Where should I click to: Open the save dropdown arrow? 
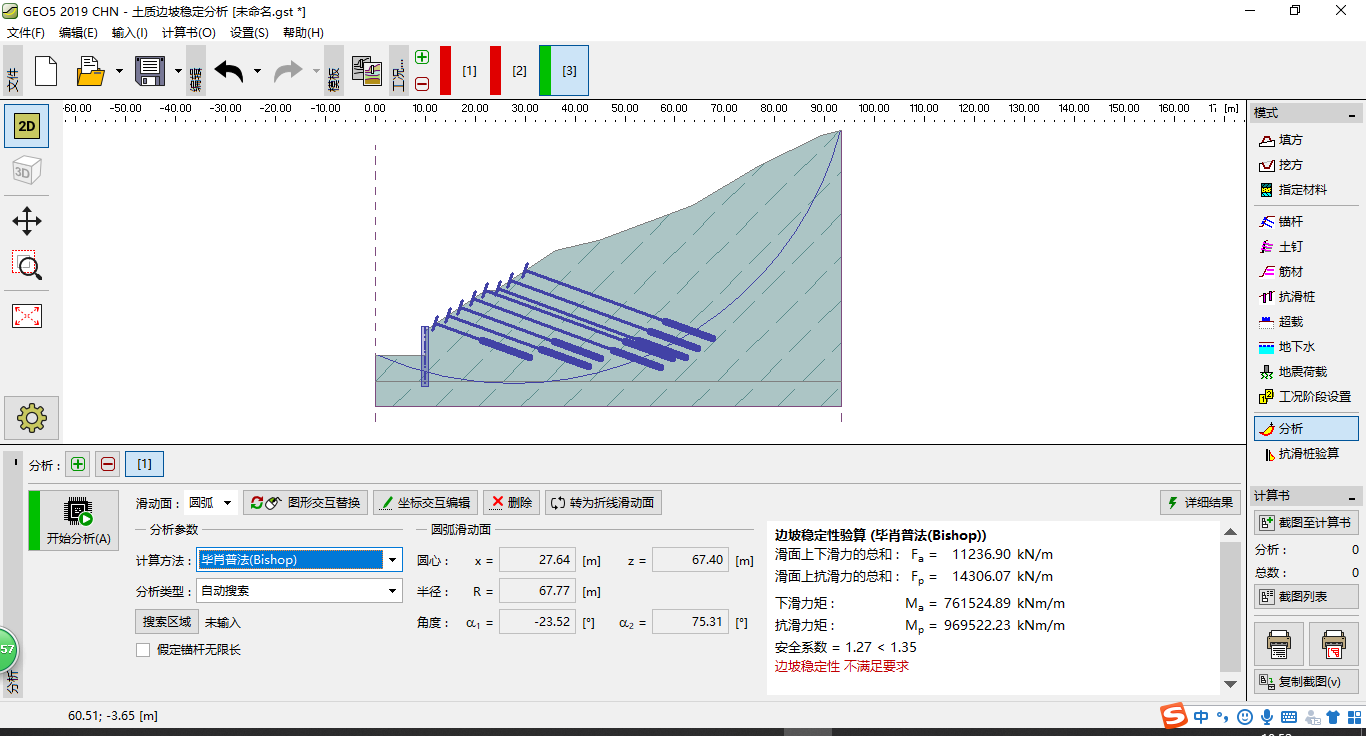(x=178, y=71)
